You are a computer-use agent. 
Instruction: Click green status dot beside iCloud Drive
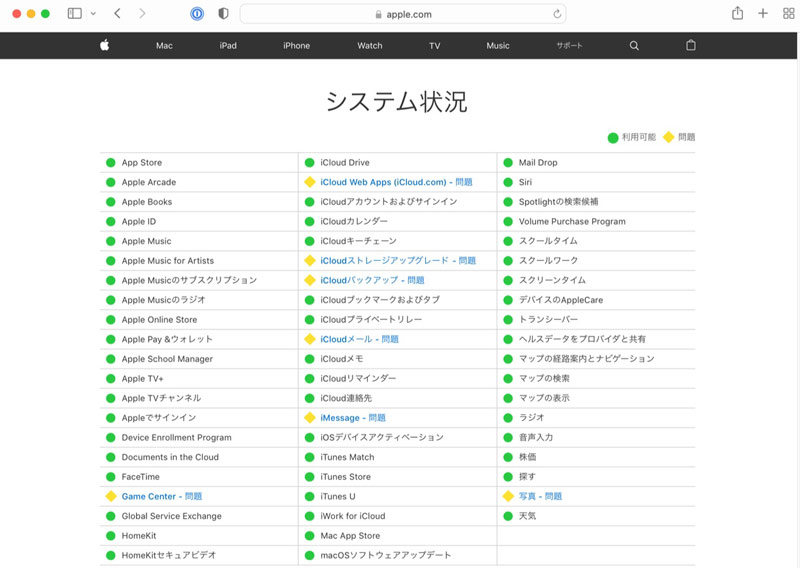coord(309,163)
